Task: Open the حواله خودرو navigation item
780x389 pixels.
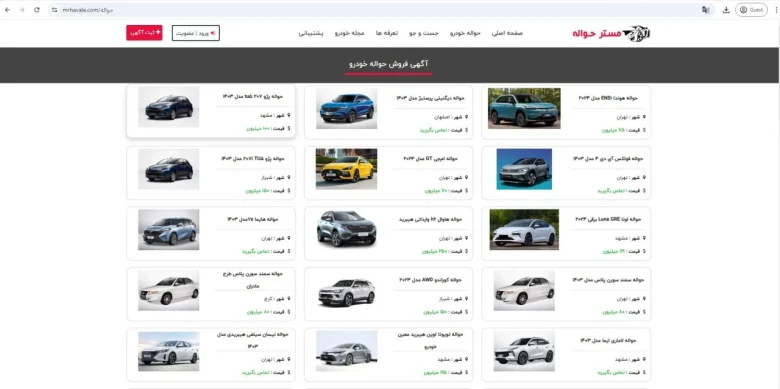Action: [x=465, y=33]
